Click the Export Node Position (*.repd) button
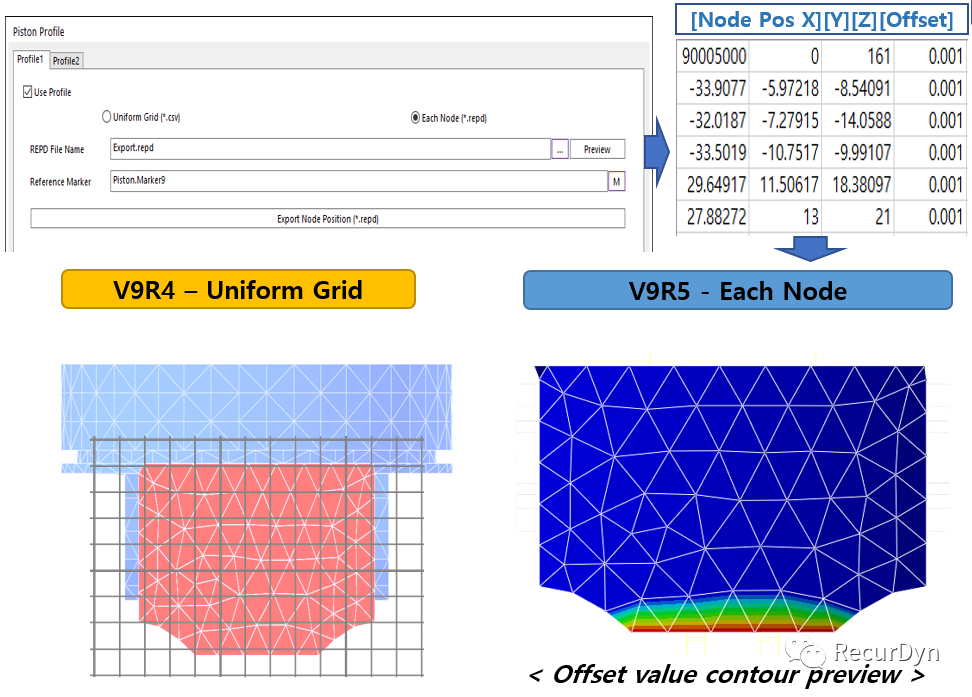The width and height of the screenshot is (972, 697). pyautogui.click(x=327, y=218)
